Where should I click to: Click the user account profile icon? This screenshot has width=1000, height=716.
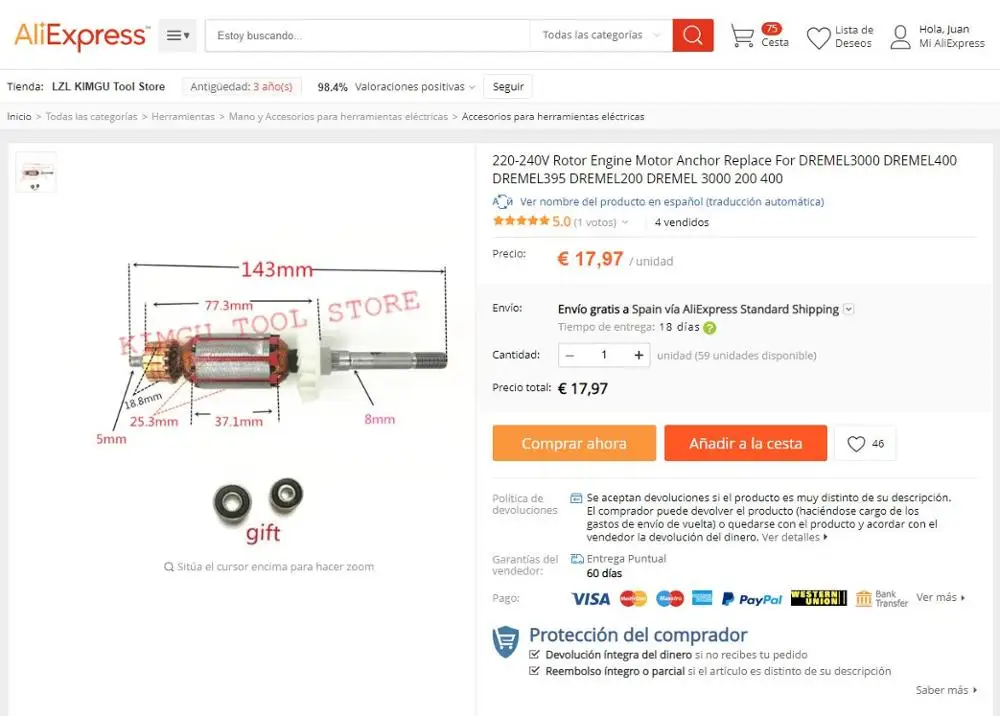click(x=900, y=37)
